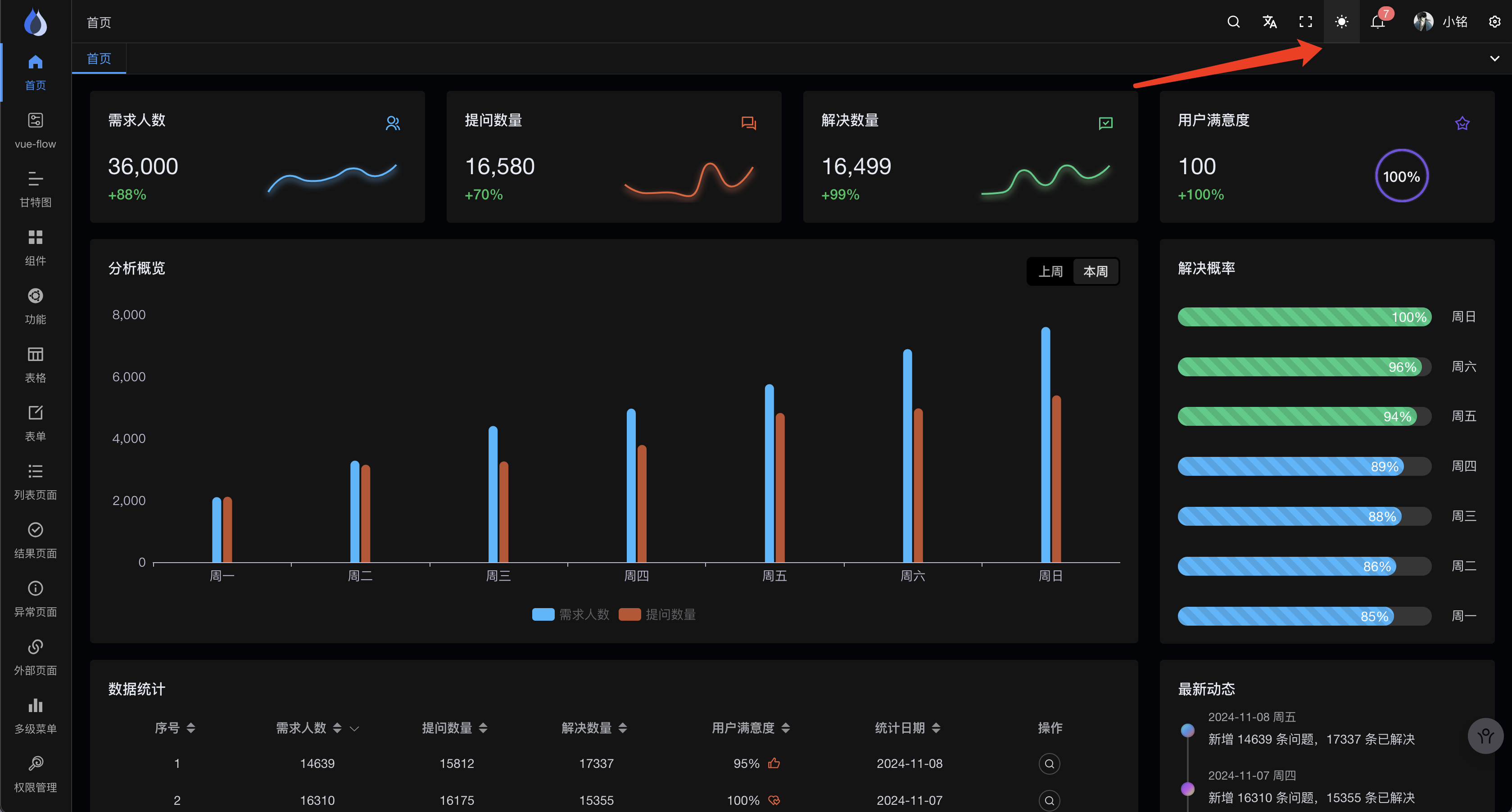This screenshot has height=812, width=1512.
Task: Sort table by 解决数量 column
Action: (x=623, y=728)
